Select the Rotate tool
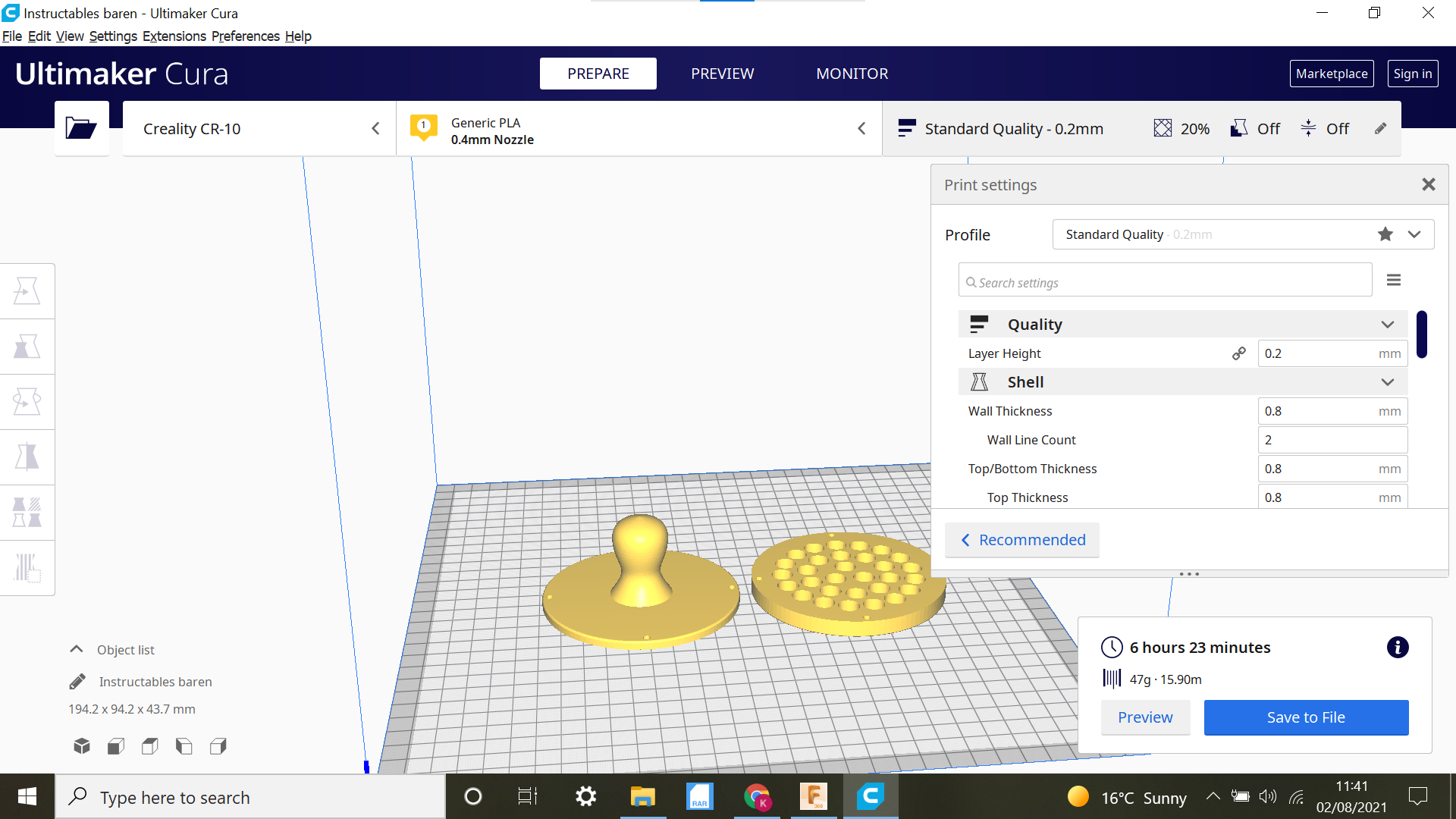1456x819 pixels. (27, 401)
